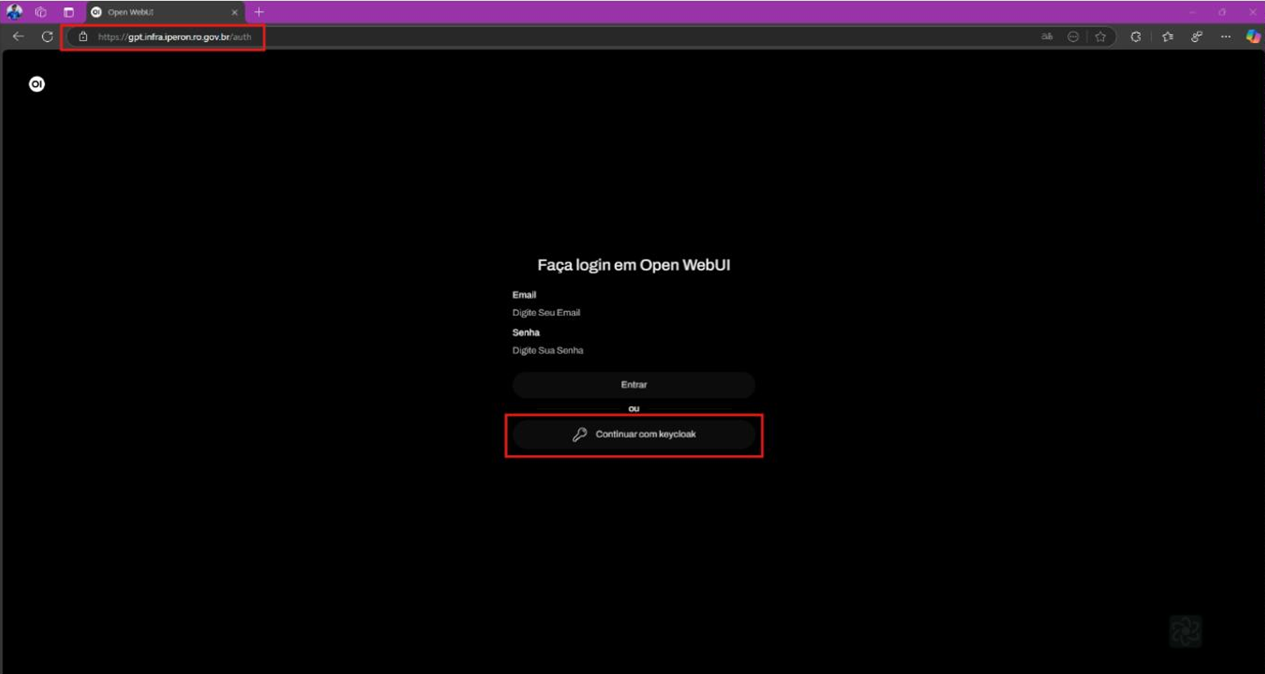This screenshot has height=674, width=1265.
Task: Open the Edge profile avatar
Action: click(14, 12)
